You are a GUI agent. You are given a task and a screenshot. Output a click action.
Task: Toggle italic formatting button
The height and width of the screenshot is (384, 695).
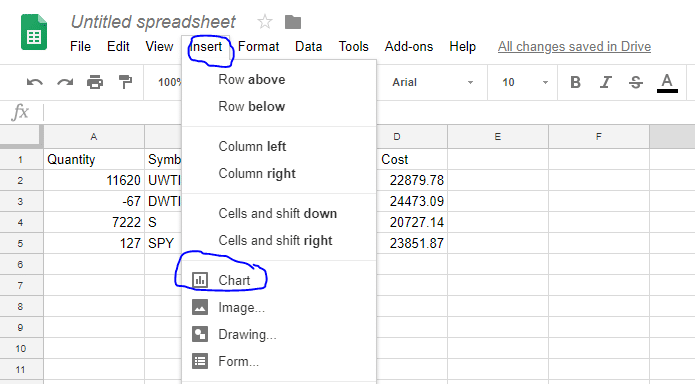coord(605,82)
